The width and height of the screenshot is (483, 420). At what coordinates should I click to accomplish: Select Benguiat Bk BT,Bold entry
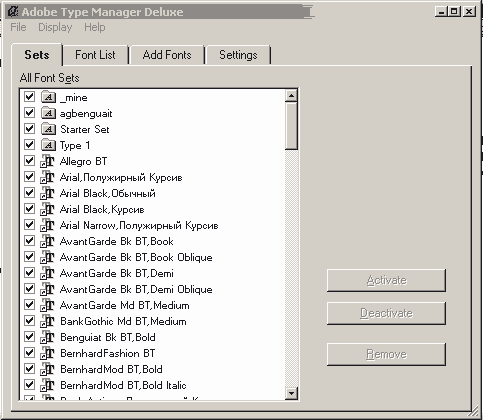click(x=108, y=337)
